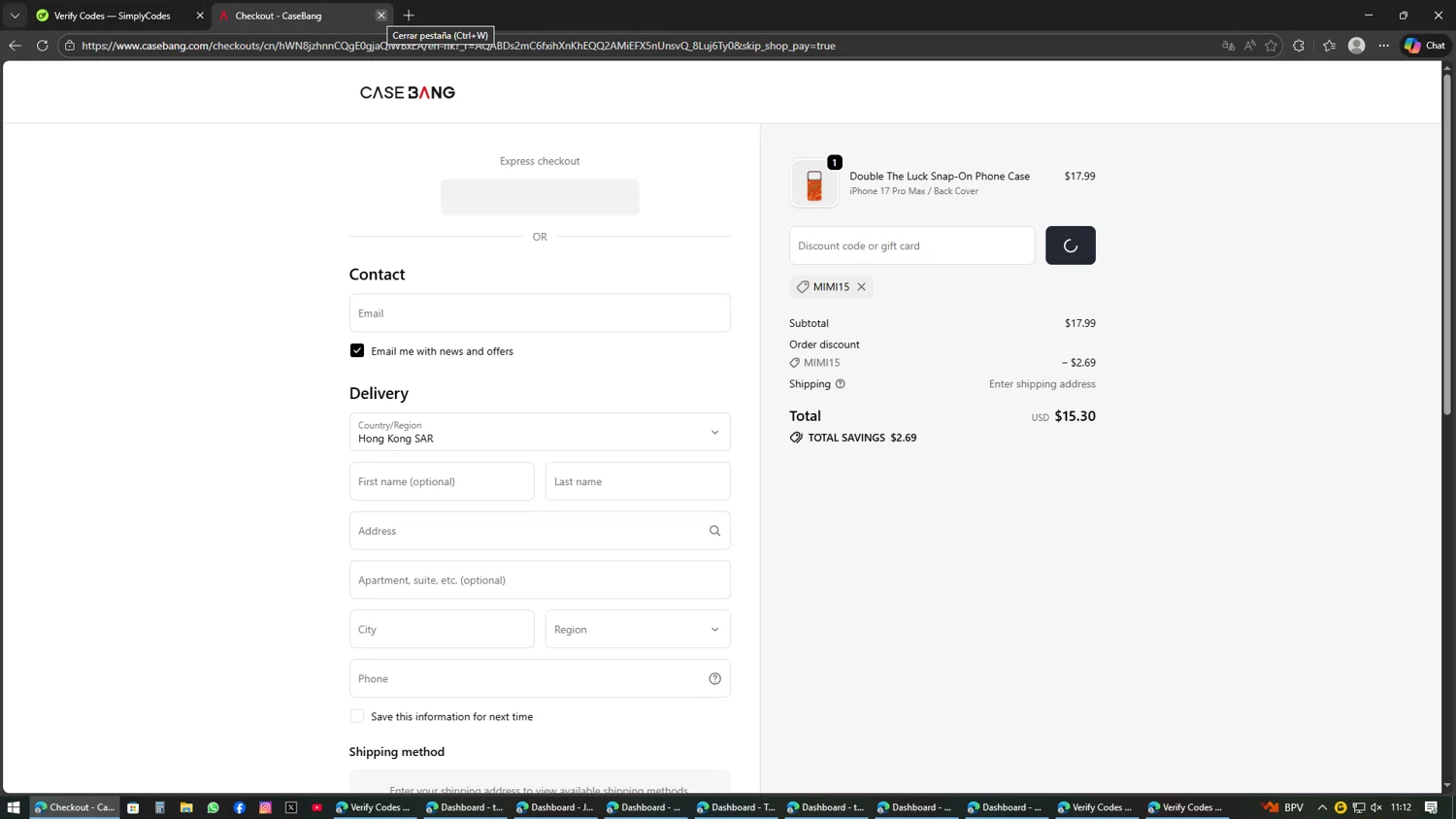This screenshot has width=1456, height=819.
Task: Open WhatsApp from the taskbar
Action: click(x=213, y=807)
